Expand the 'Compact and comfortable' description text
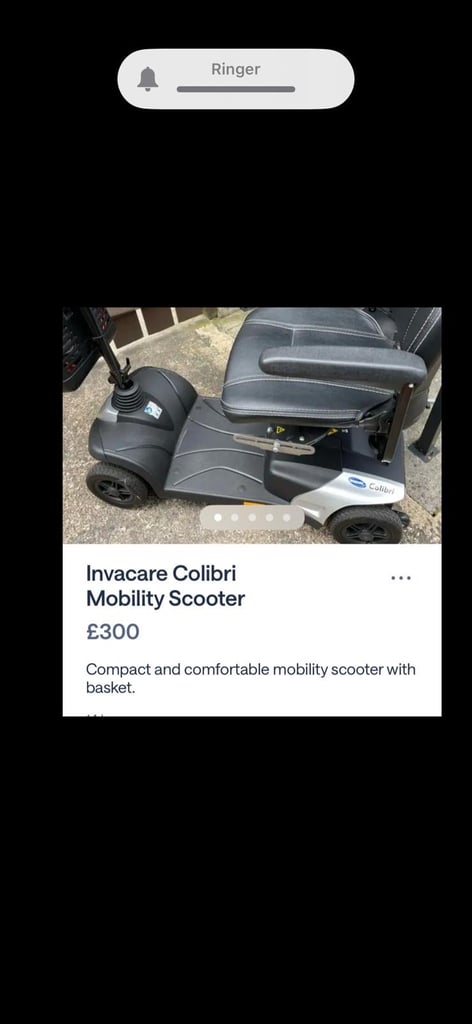The height and width of the screenshot is (1024, 472). click(251, 678)
